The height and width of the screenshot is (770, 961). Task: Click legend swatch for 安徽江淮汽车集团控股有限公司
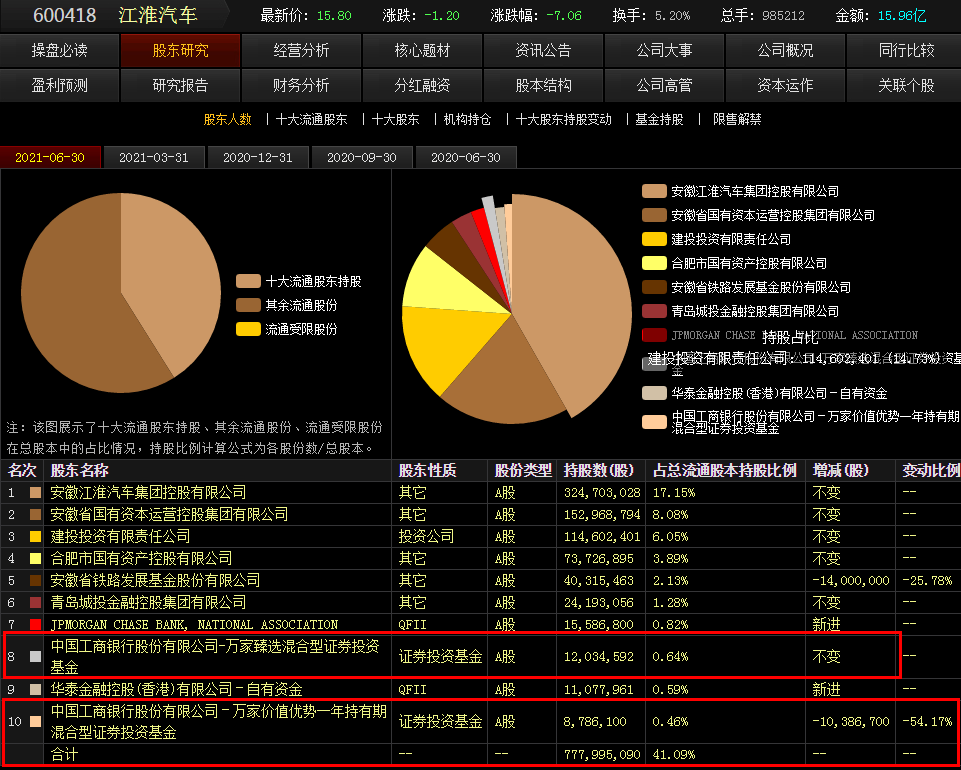click(654, 191)
